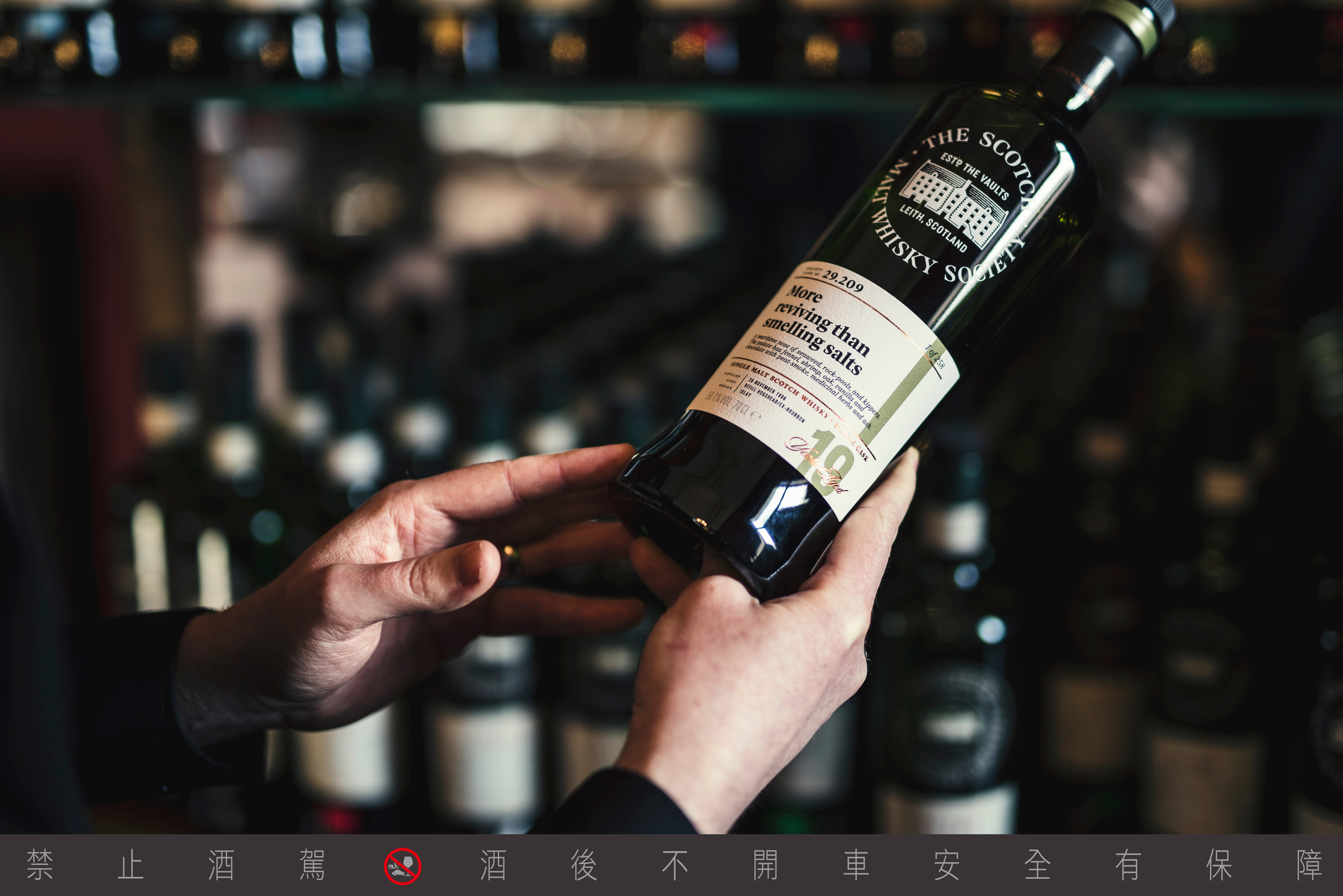Click the '有' character in the banner
1343x896 pixels.
[x=1128, y=865]
